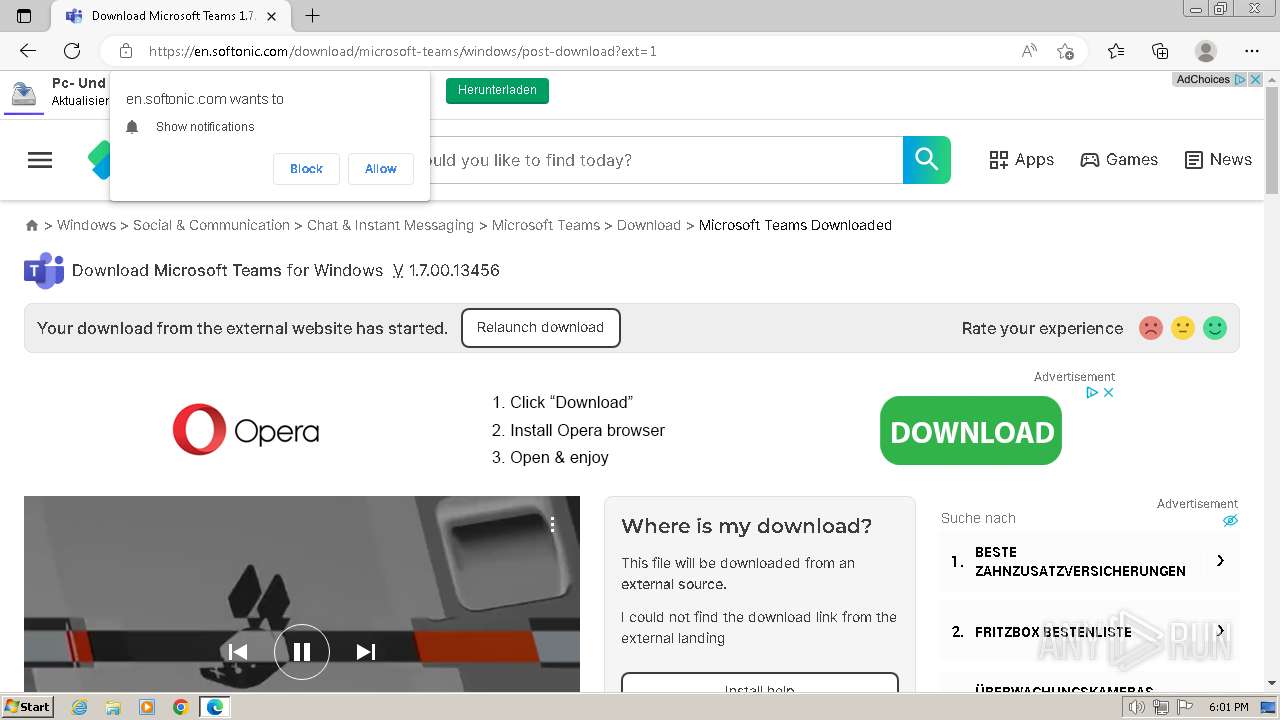
Task: Open the browser tab actions menu icon
Action: pos(25,16)
